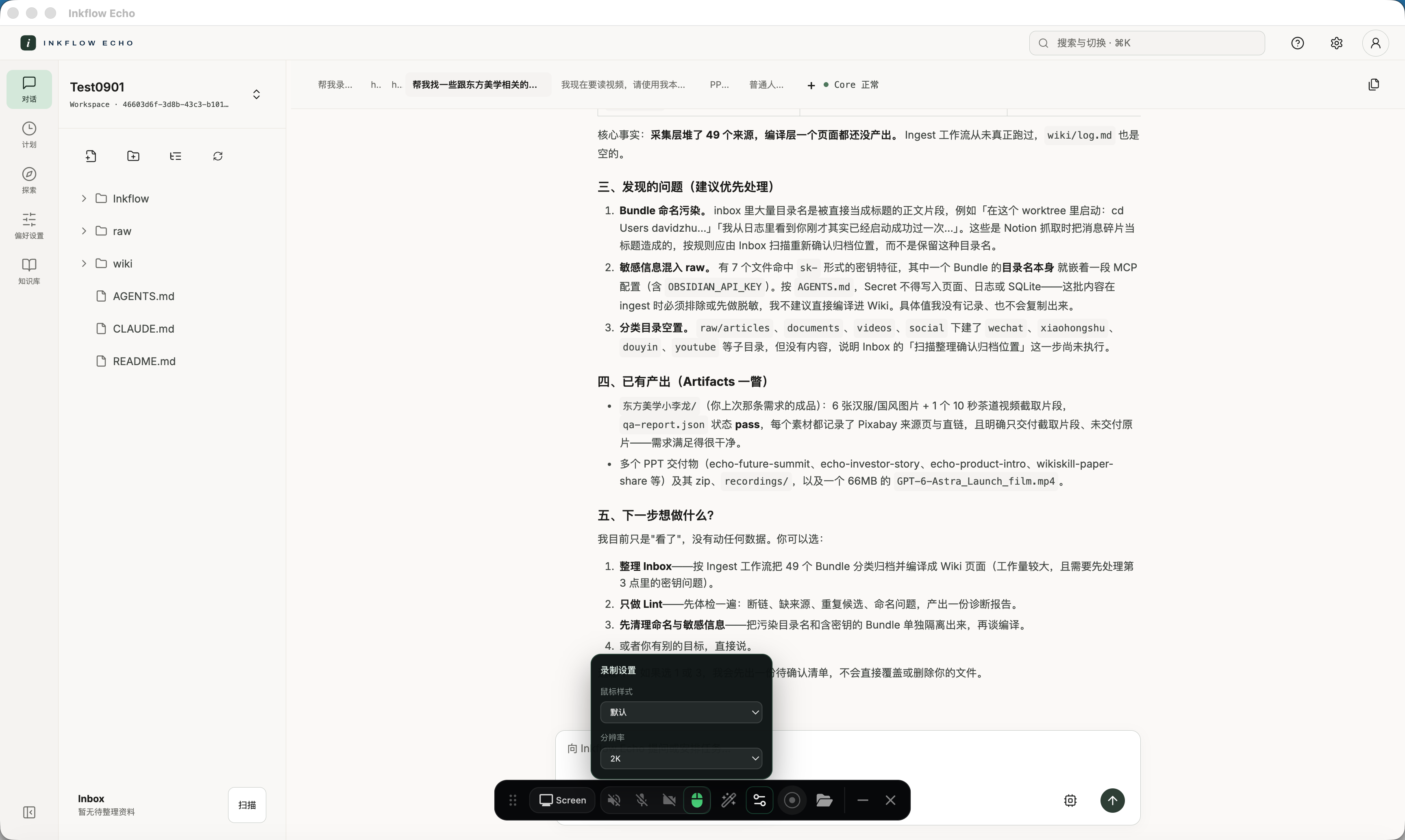Click the drag handle dots on recorder bar
Viewport: 1405px width, 840px height.
[x=513, y=801]
